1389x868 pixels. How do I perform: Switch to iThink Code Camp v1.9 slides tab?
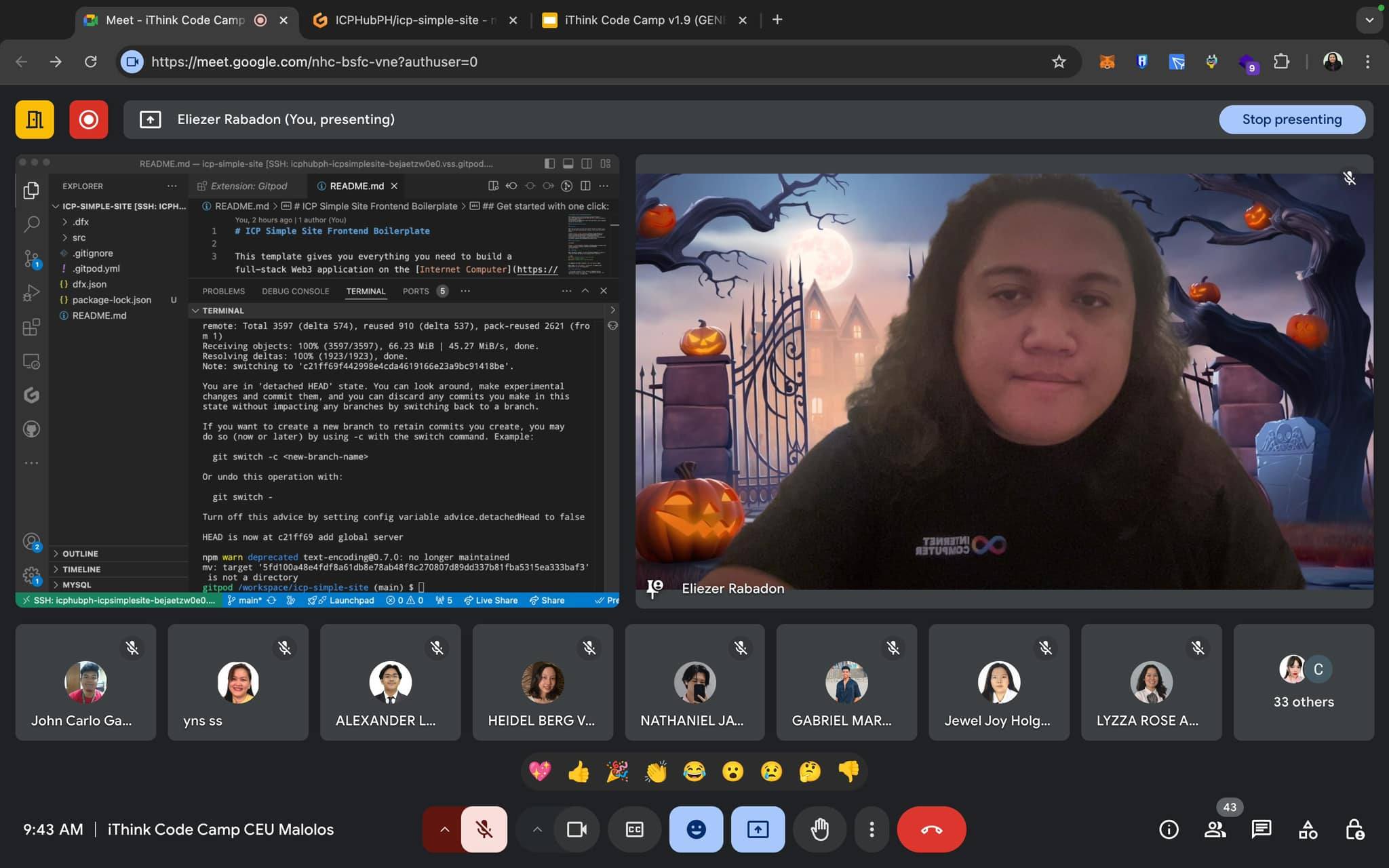645,20
